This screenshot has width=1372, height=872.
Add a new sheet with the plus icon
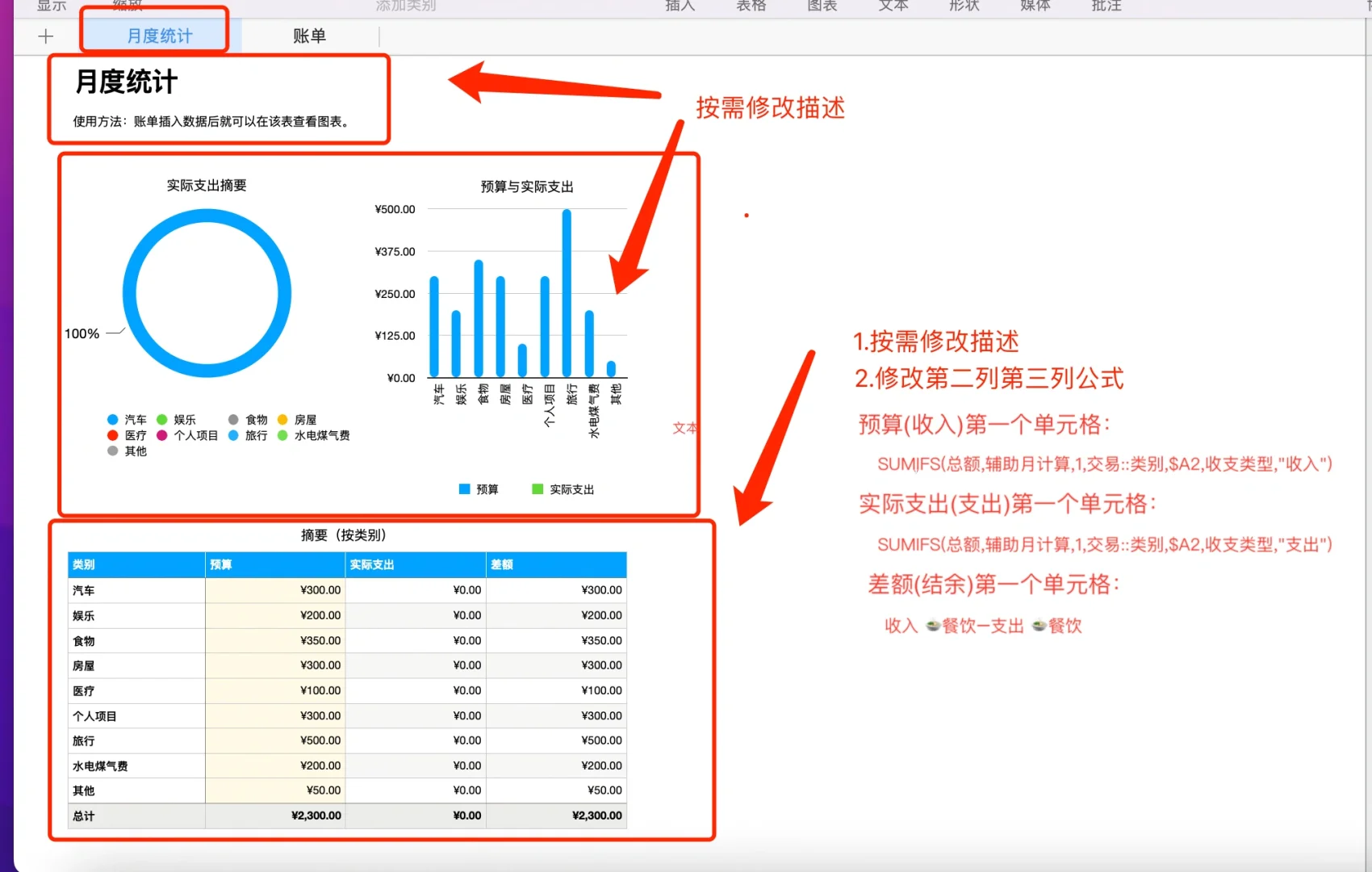click(x=46, y=36)
